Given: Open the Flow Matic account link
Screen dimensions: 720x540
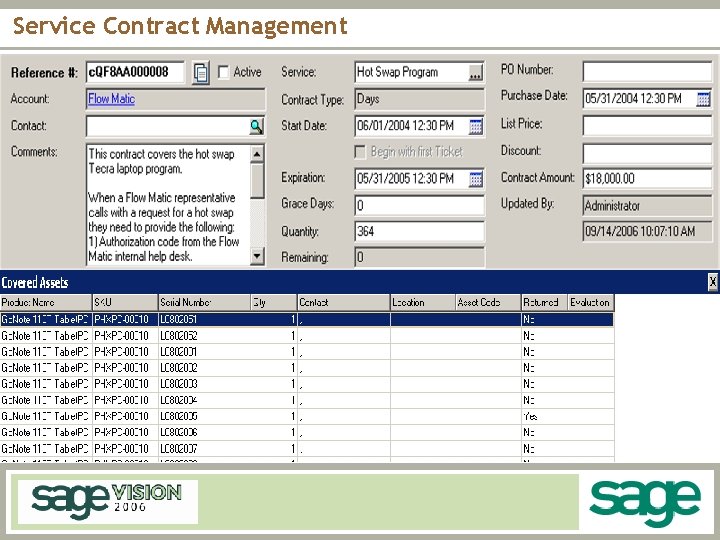Looking at the screenshot, I should tap(111, 99).
